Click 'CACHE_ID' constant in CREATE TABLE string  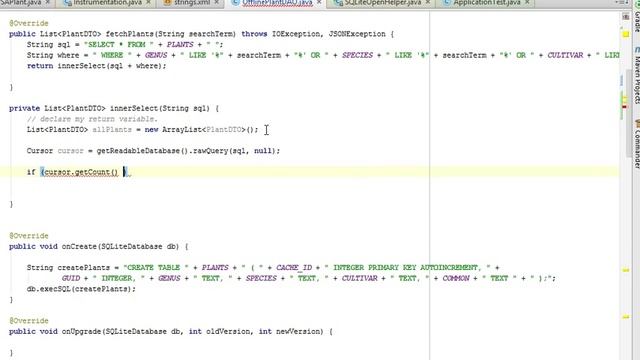pos(294,268)
